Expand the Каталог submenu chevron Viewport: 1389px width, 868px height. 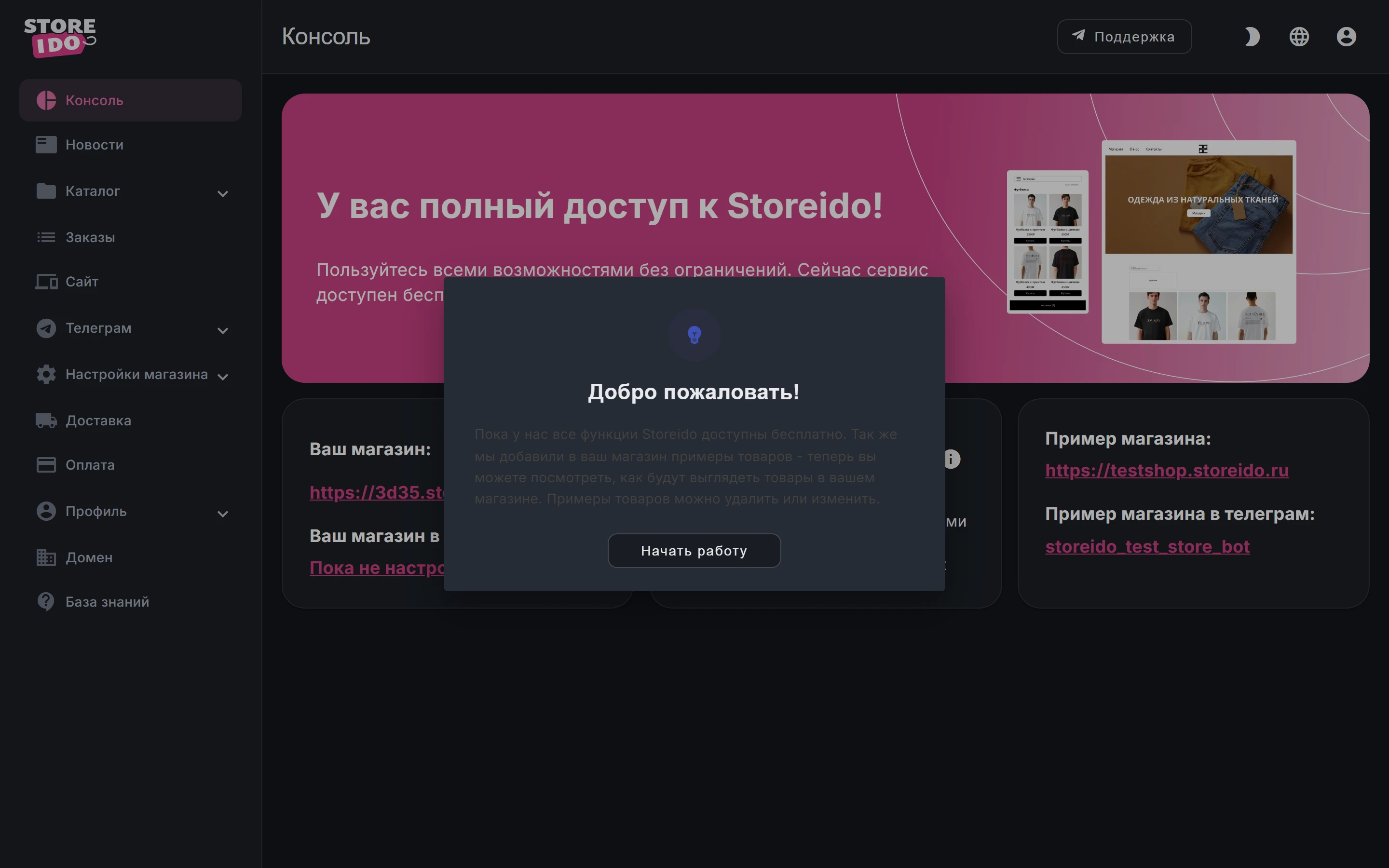(x=223, y=193)
